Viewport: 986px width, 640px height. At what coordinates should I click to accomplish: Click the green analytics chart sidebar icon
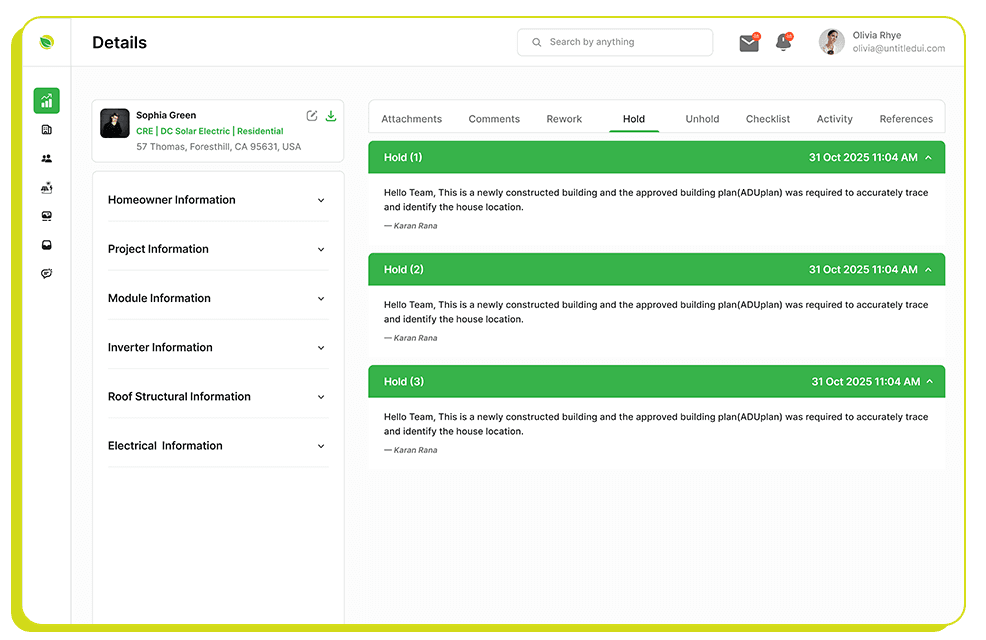coord(46,101)
